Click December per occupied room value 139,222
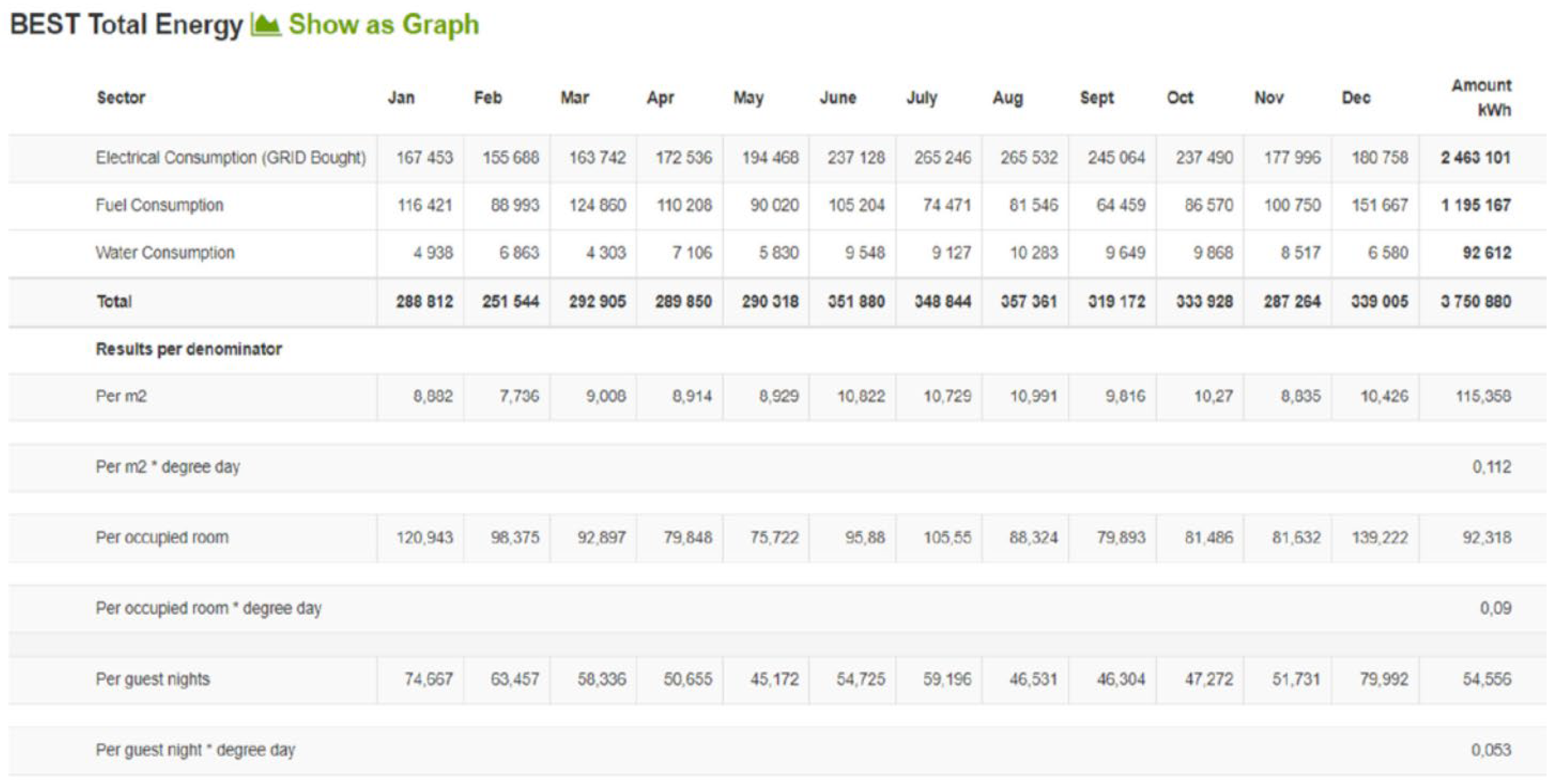 click(x=1380, y=538)
